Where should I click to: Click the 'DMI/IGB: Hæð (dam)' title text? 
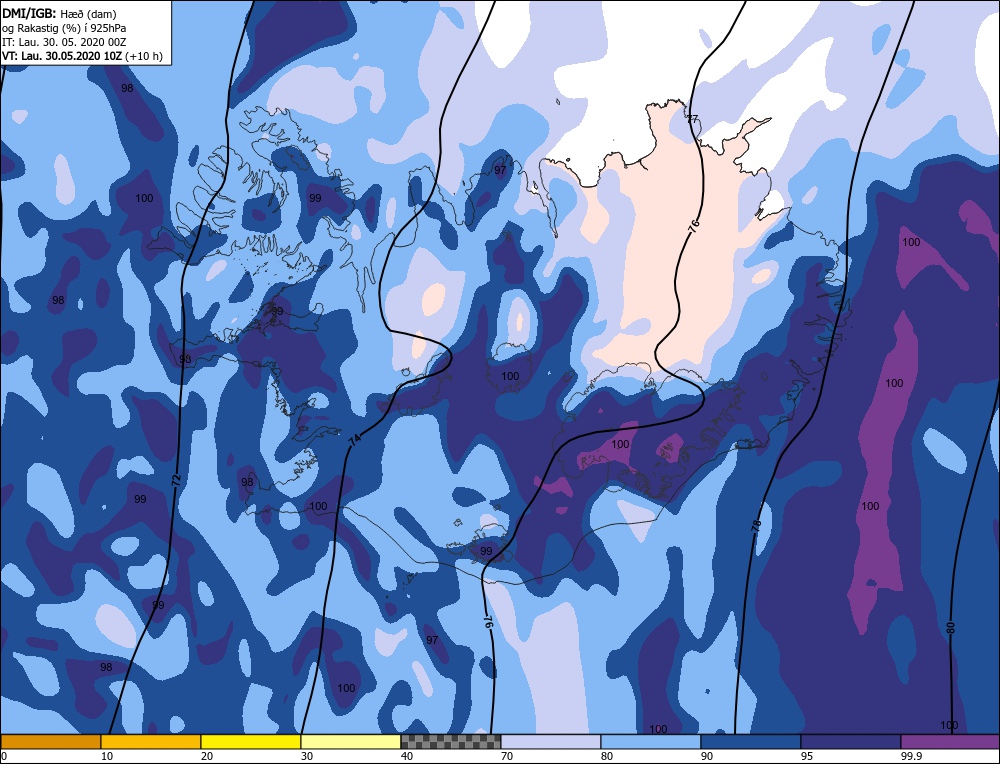click(x=59, y=13)
